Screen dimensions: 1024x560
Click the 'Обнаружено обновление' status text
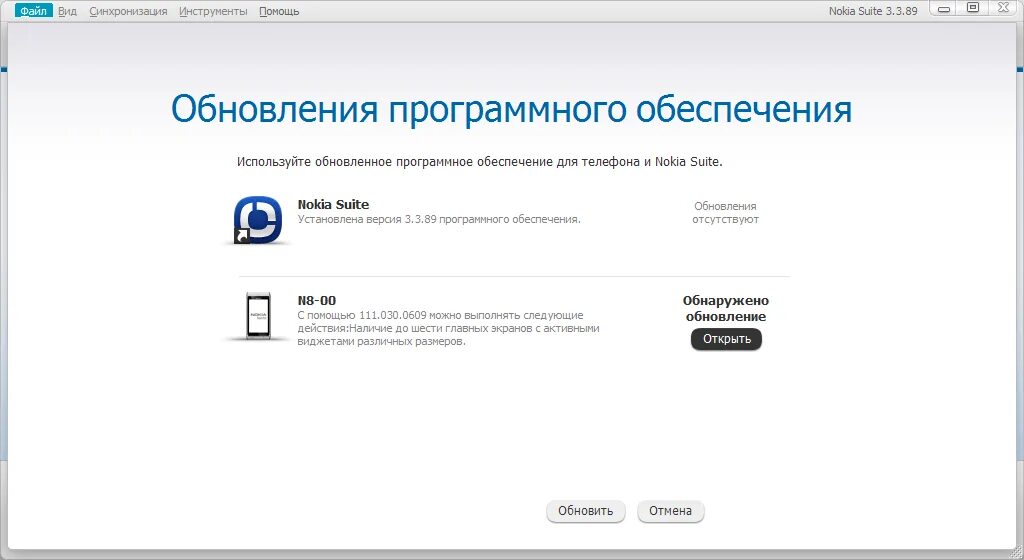pos(726,308)
